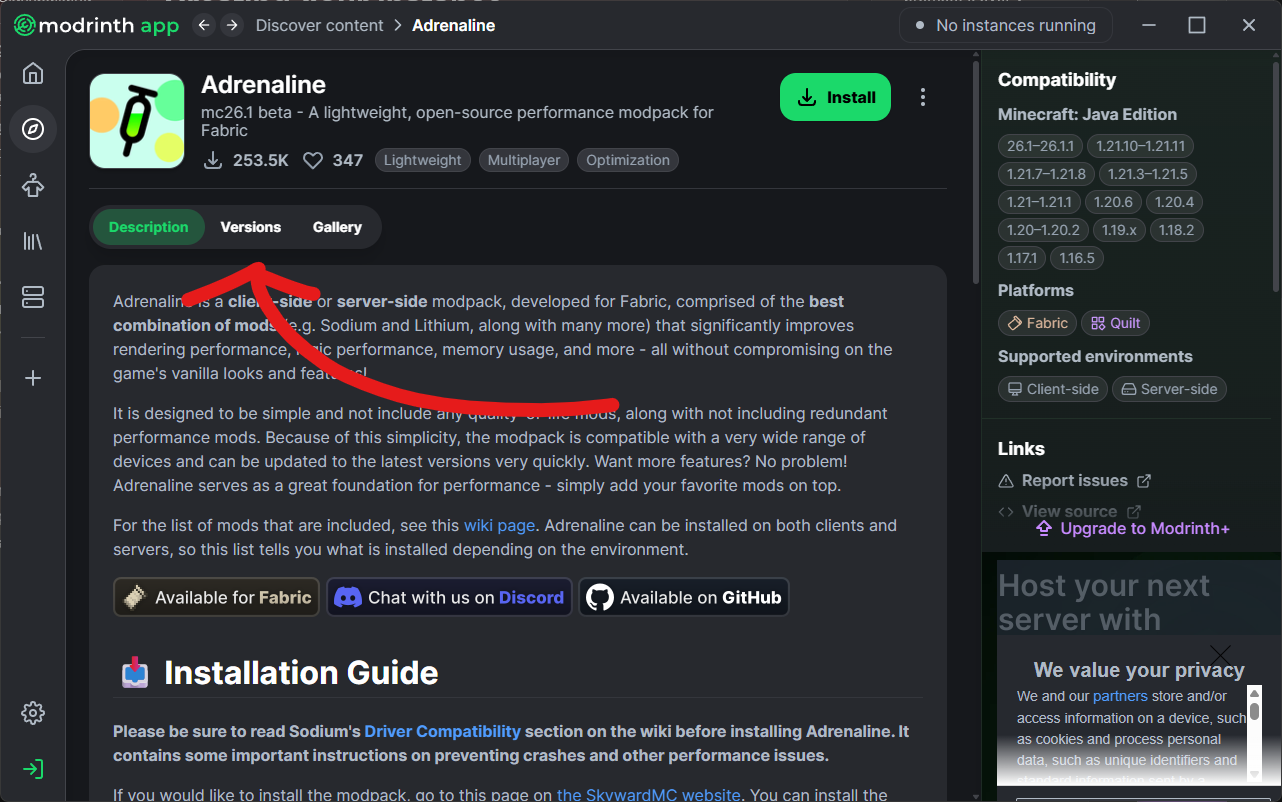The width and height of the screenshot is (1282, 802).
Task: Click the Fabric platform chip
Action: [1037, 323]
